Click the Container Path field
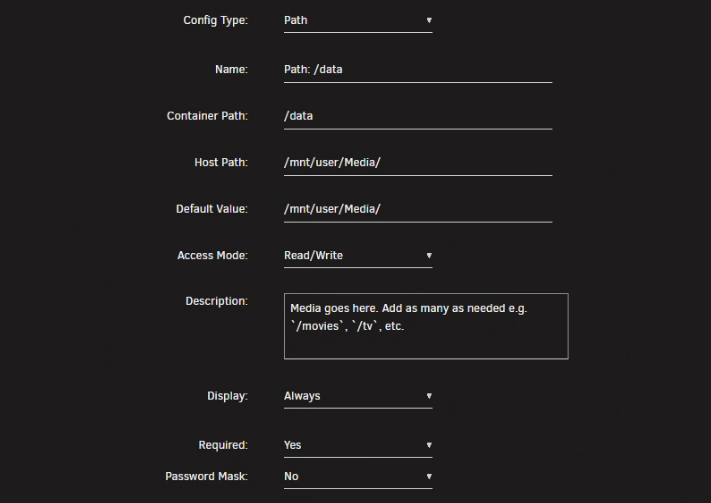Image resolution: width=711 pixels, height=503 pixels. [418, 116]
